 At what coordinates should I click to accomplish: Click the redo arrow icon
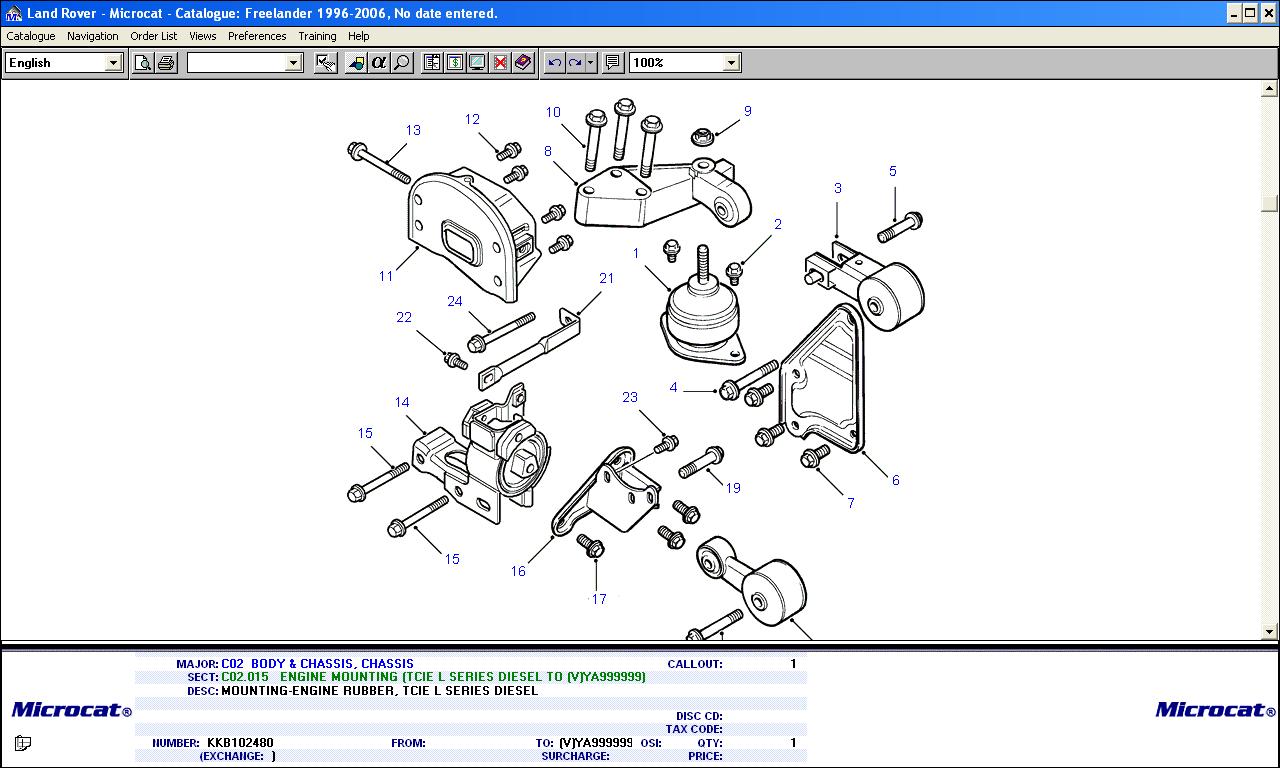575,63
